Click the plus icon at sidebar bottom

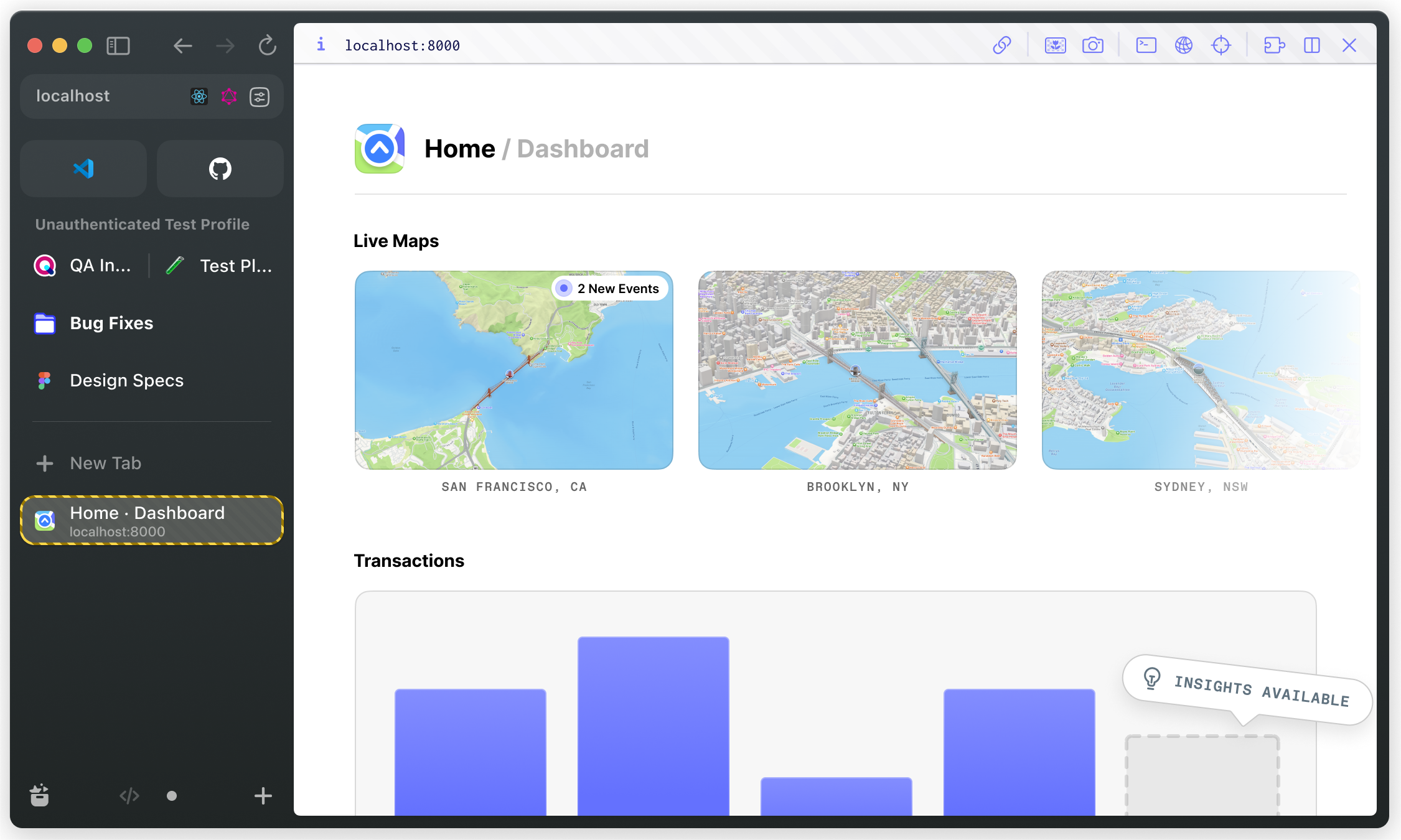(263, 796)
